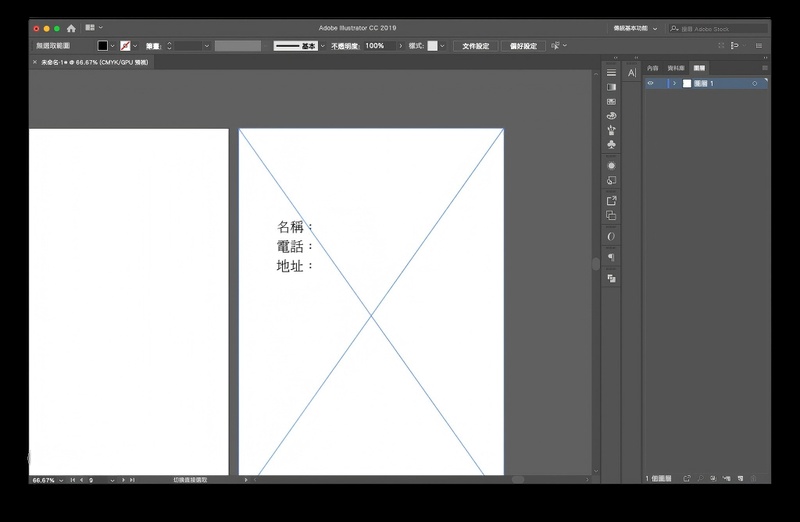Open the Brushes panel icon

click(611, 130)
